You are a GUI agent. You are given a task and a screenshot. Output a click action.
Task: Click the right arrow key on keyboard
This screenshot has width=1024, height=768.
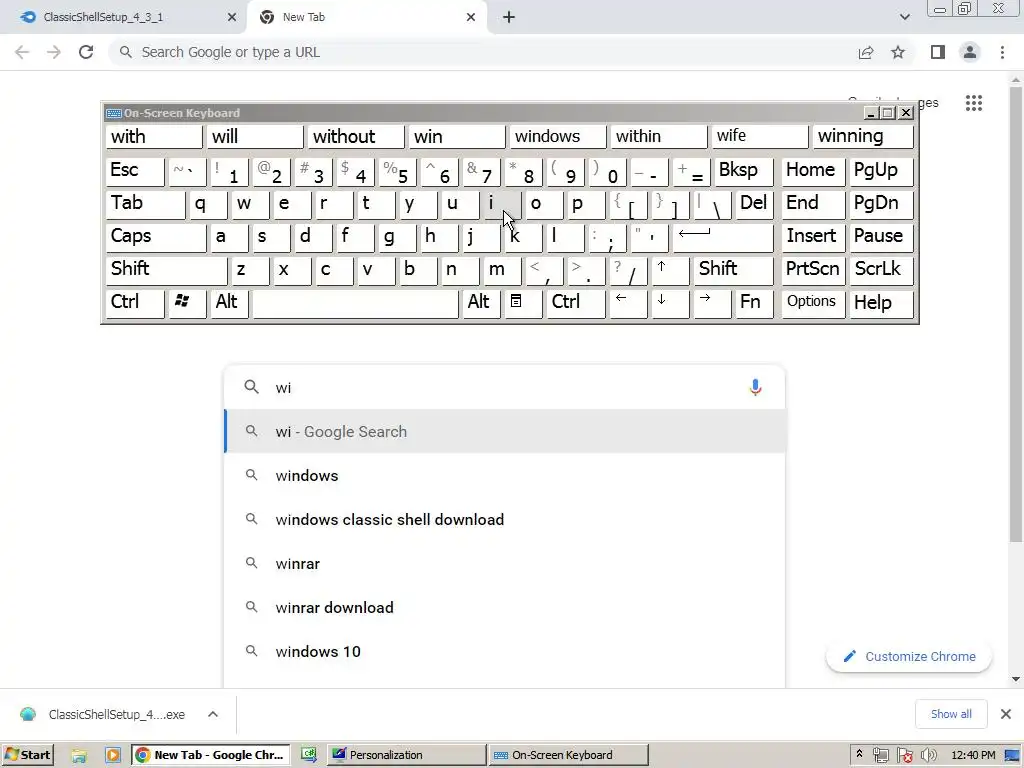pyautogui.click(x=711, y=302)
